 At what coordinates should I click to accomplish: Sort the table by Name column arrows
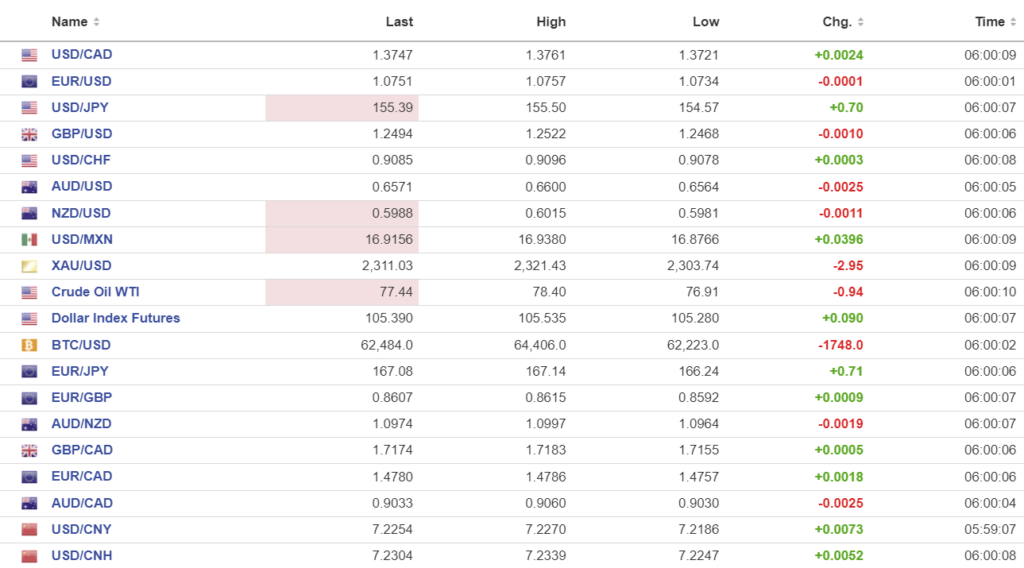(x=96, y=22)
